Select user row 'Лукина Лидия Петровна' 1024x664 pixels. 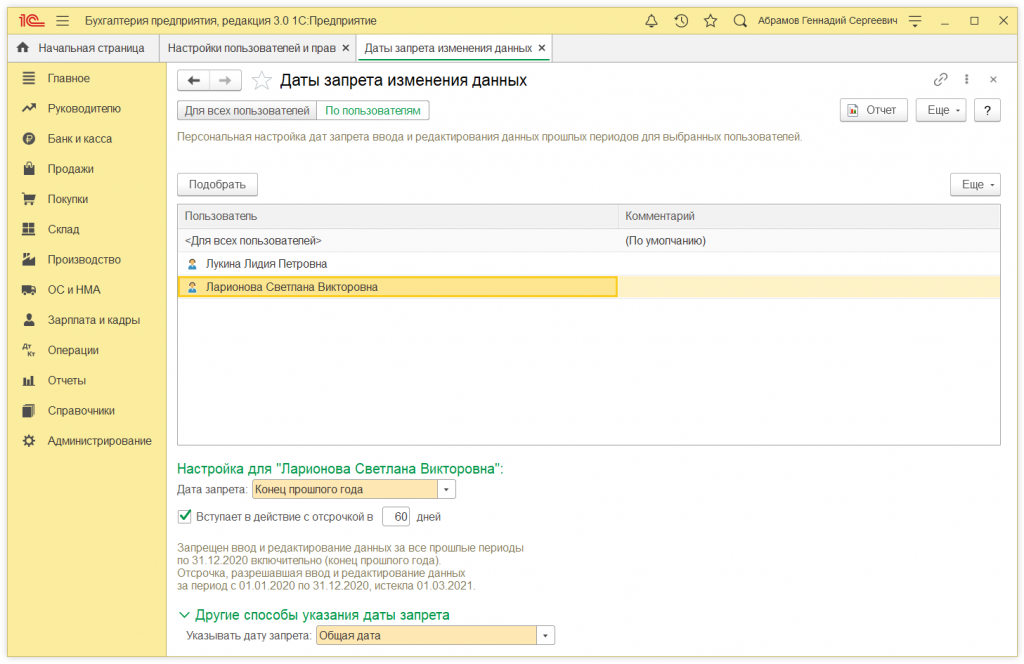tap(266, 264)
